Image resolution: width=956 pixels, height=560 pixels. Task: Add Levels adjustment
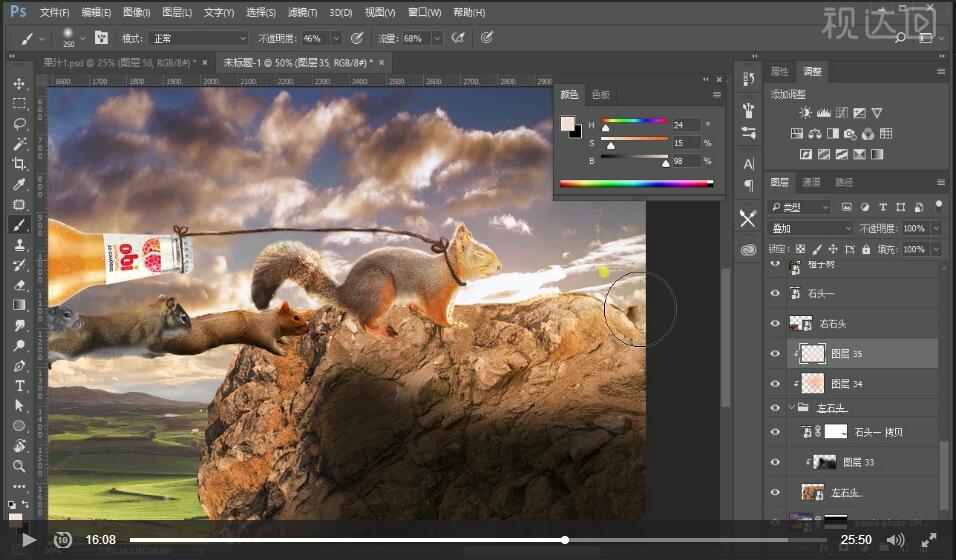click(x=824, y=113)
